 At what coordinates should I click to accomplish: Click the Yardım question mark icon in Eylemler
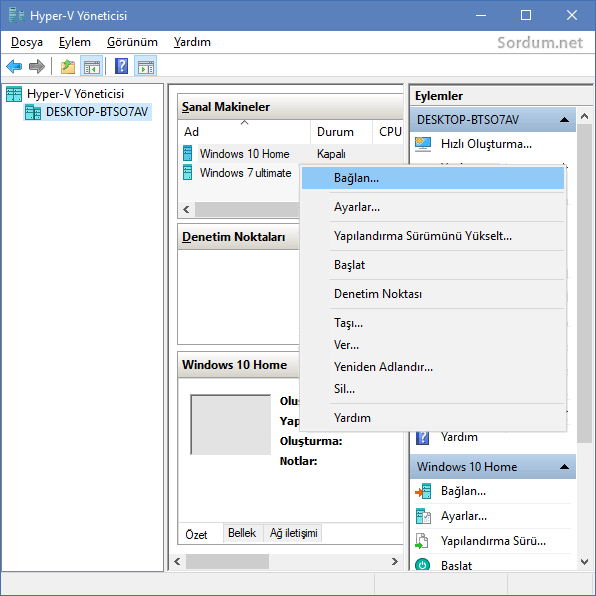click(423, 437)
